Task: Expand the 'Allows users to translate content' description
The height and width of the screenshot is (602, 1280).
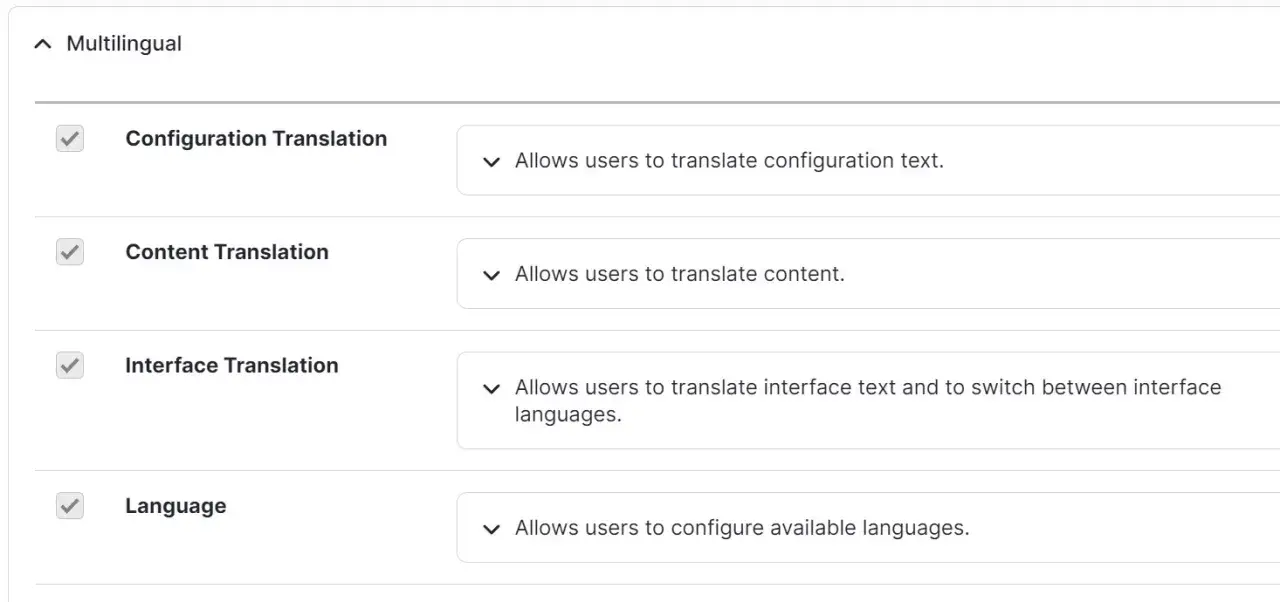Action: point(491,274)
